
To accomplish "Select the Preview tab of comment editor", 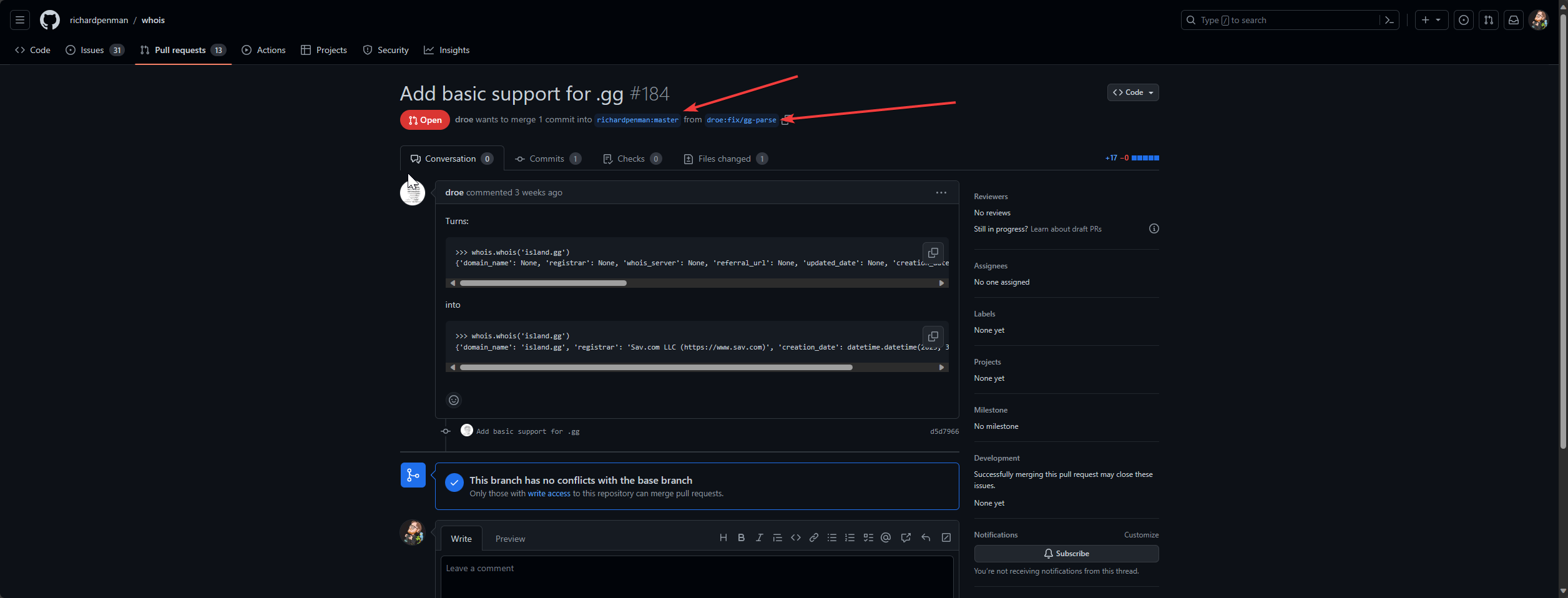I will (510, 539).
